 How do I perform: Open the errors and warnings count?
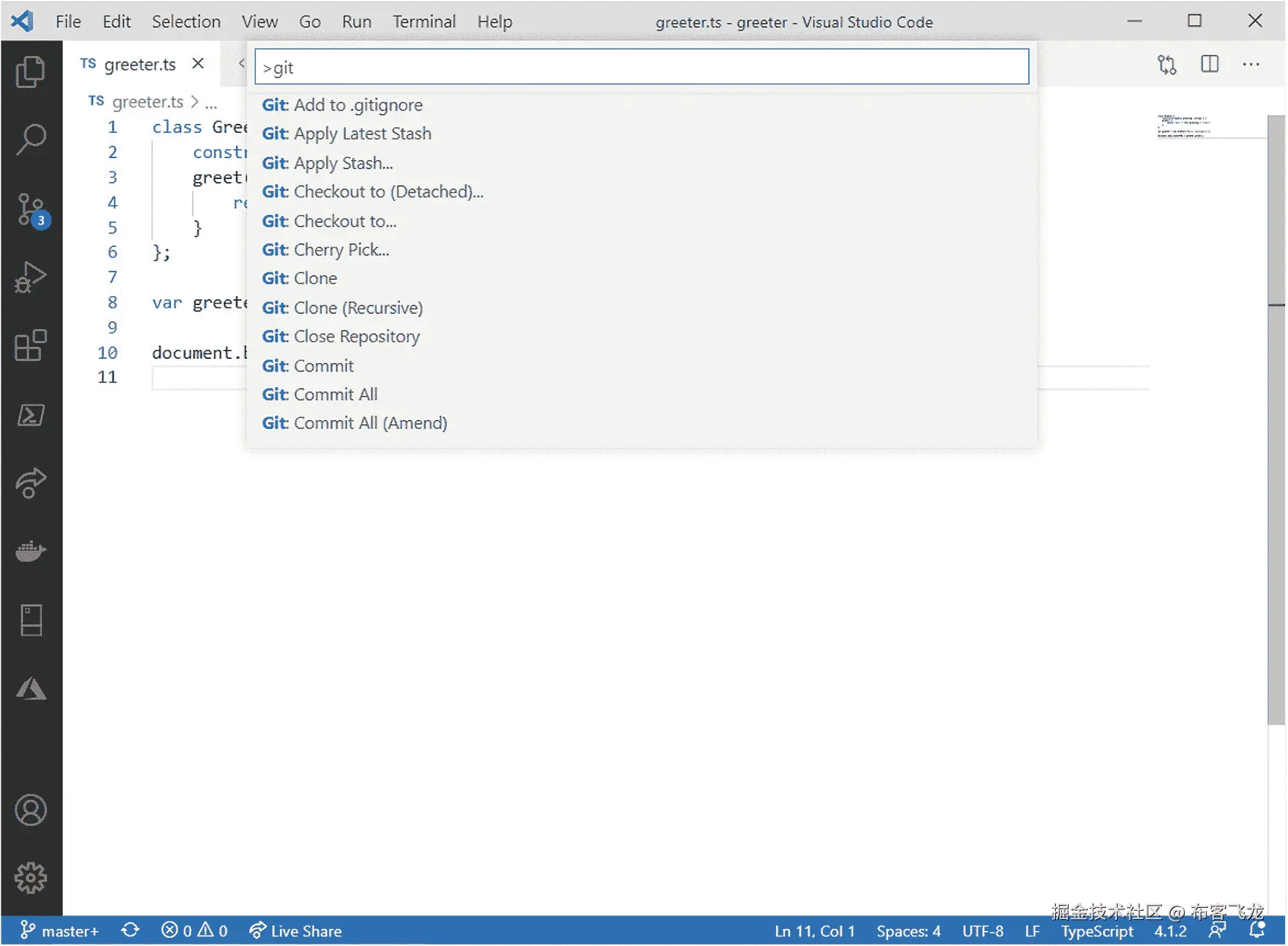pyautogui.click(x=194, y=930)
